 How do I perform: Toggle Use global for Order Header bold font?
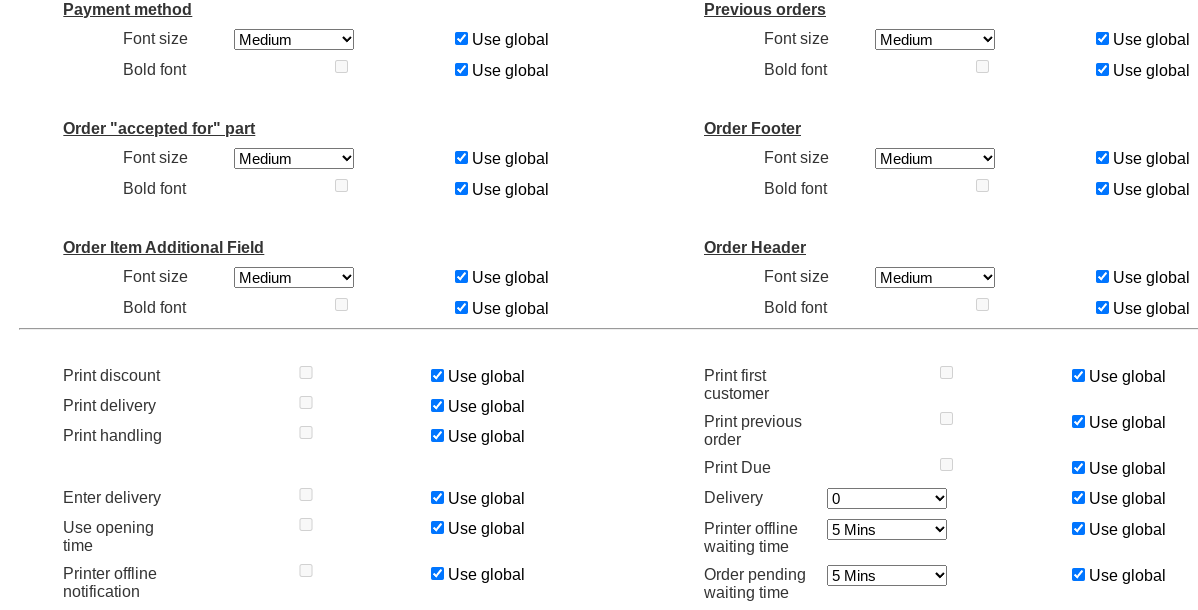click(x=1102, y=308)
